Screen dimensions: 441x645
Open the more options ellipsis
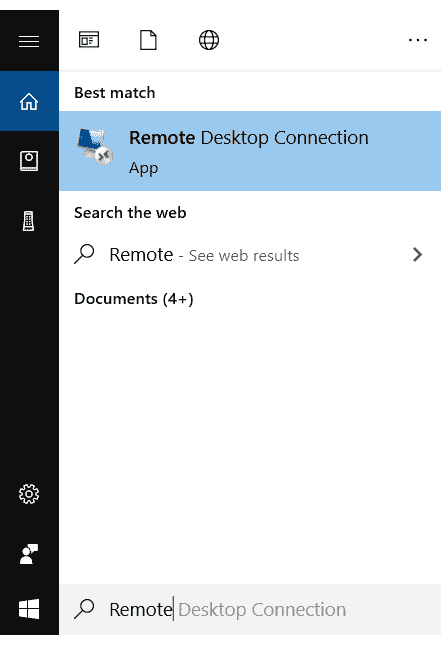[418, 40]
